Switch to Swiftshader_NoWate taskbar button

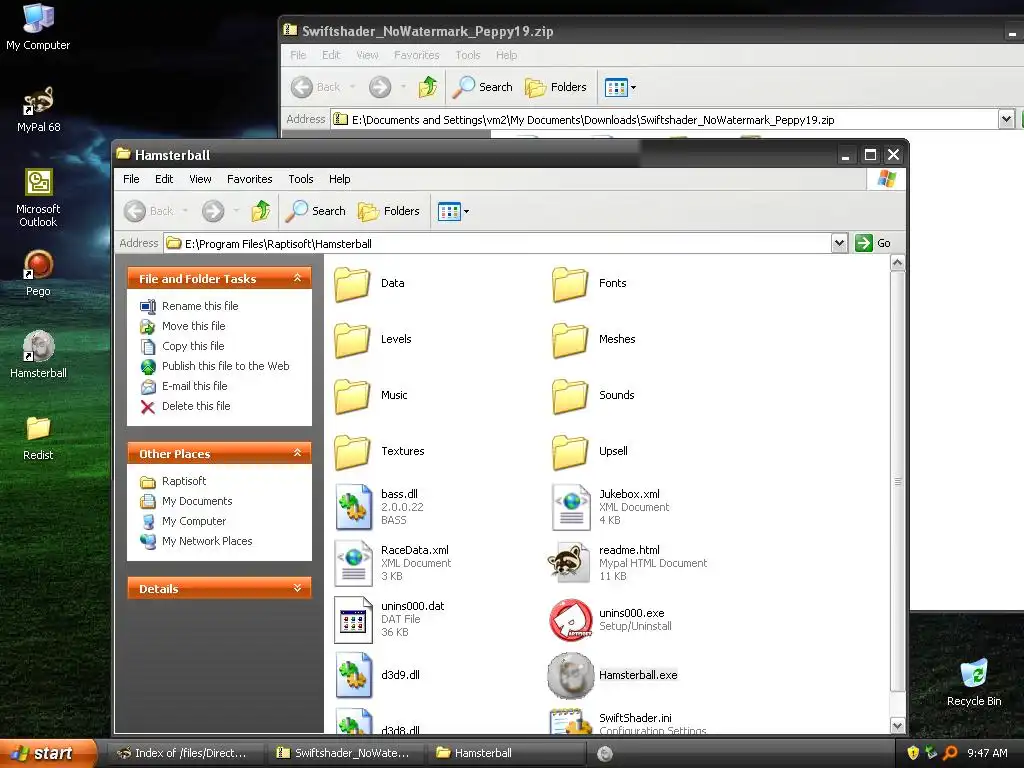[344, 753]
